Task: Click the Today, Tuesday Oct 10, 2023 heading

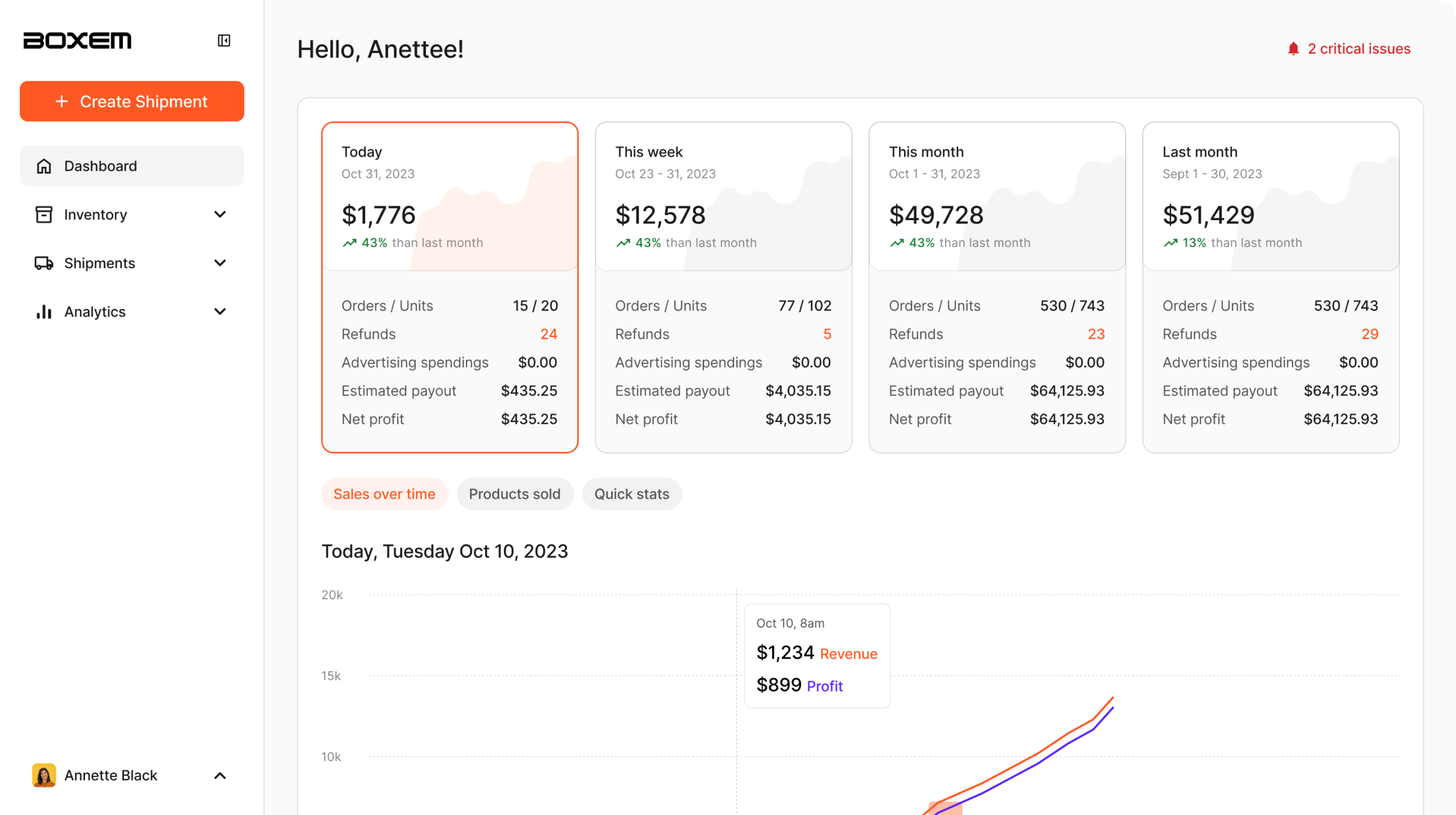Action: click(445, 551)
